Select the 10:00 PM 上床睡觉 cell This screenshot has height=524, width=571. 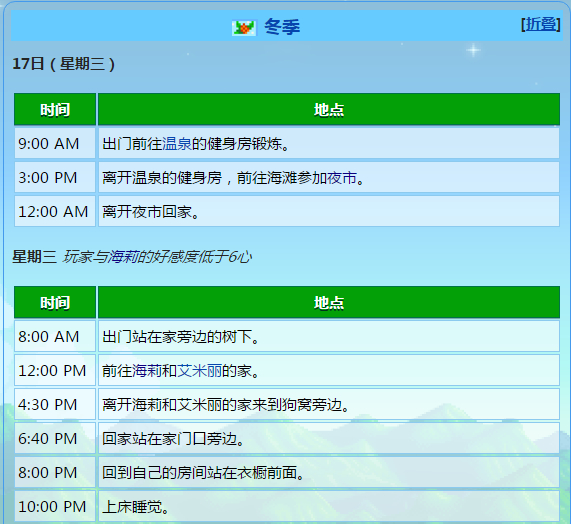[x=329, y=507]
